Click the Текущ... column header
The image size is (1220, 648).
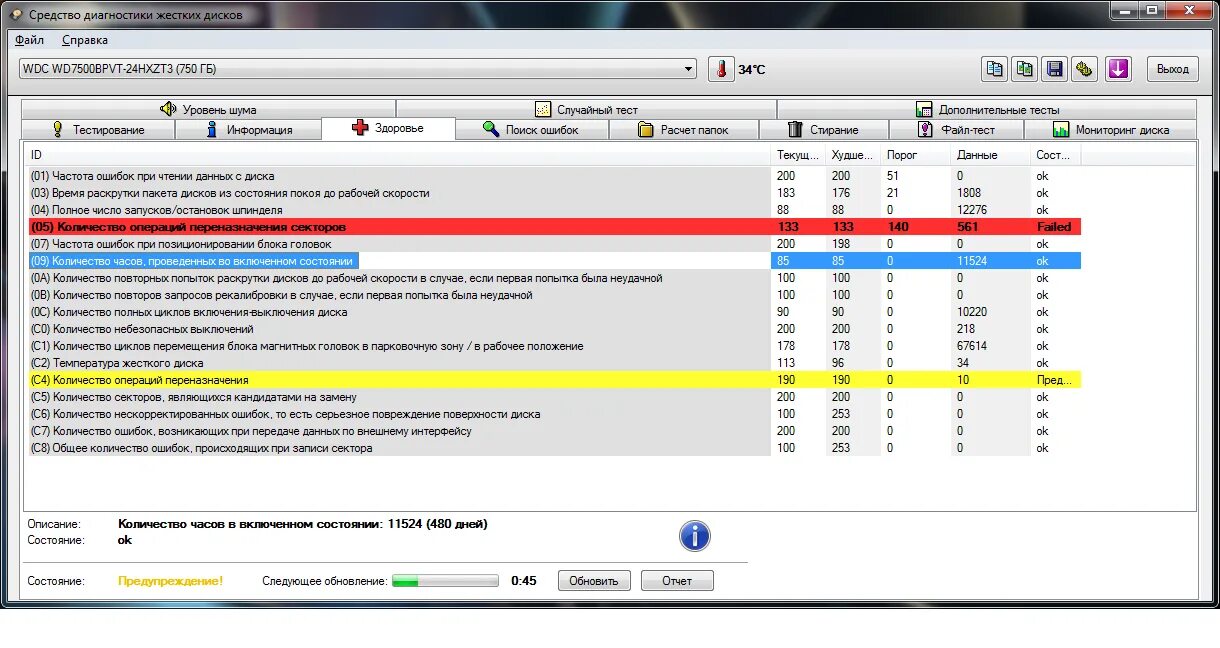click(x=799, y=155)
